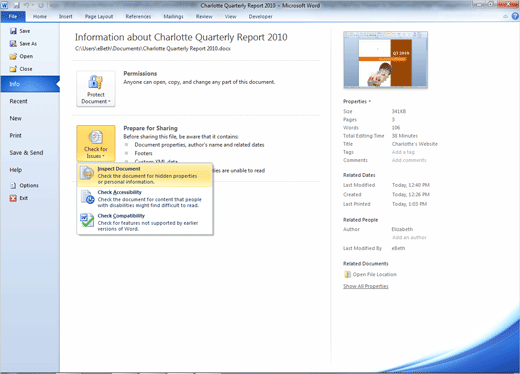Click the red Exit icon
Viewport: 520px width, 374px height.
tap(13, 198)
